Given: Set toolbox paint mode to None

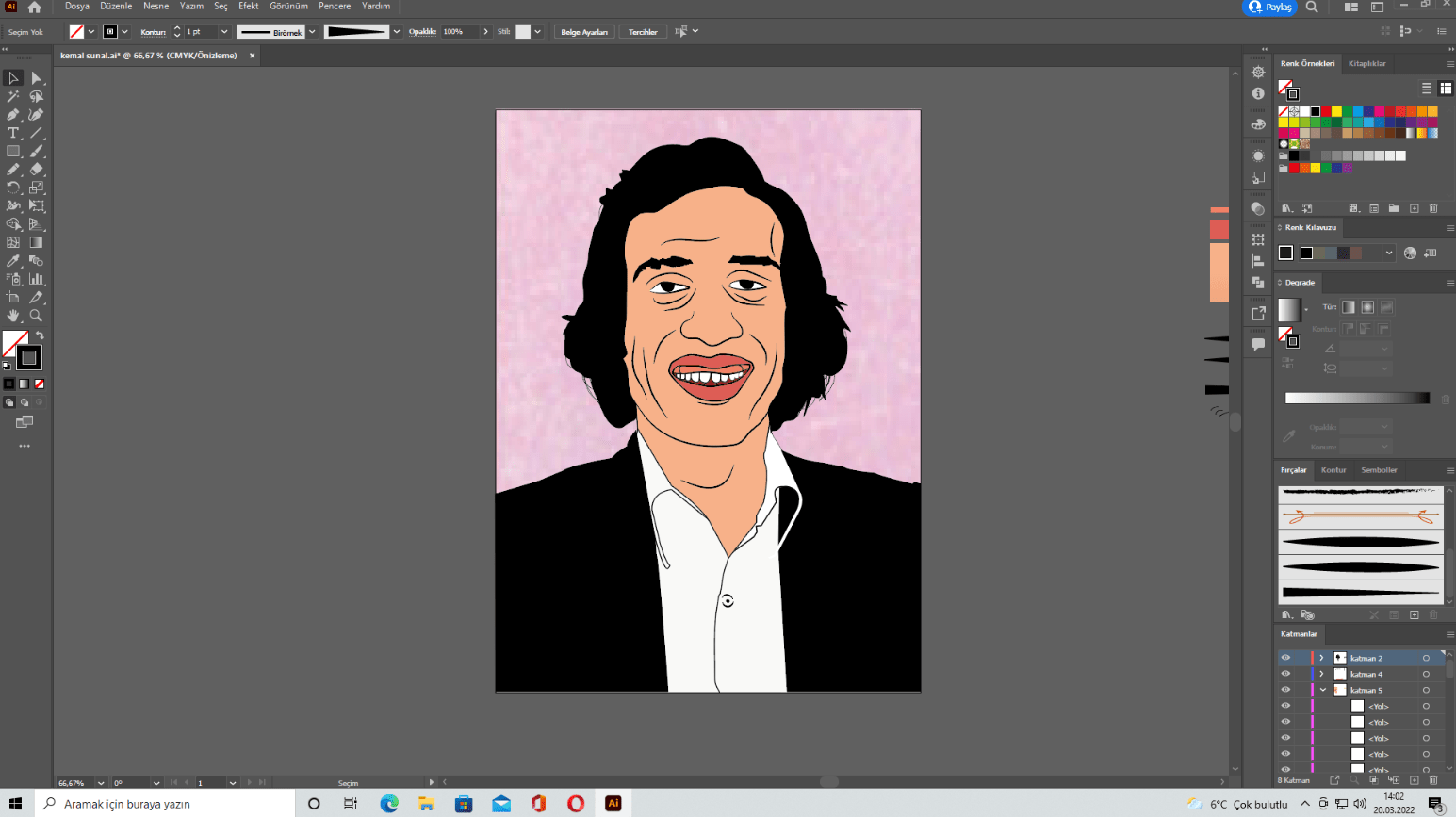Looking at the screenshot, I should click(x=40, y=384).
